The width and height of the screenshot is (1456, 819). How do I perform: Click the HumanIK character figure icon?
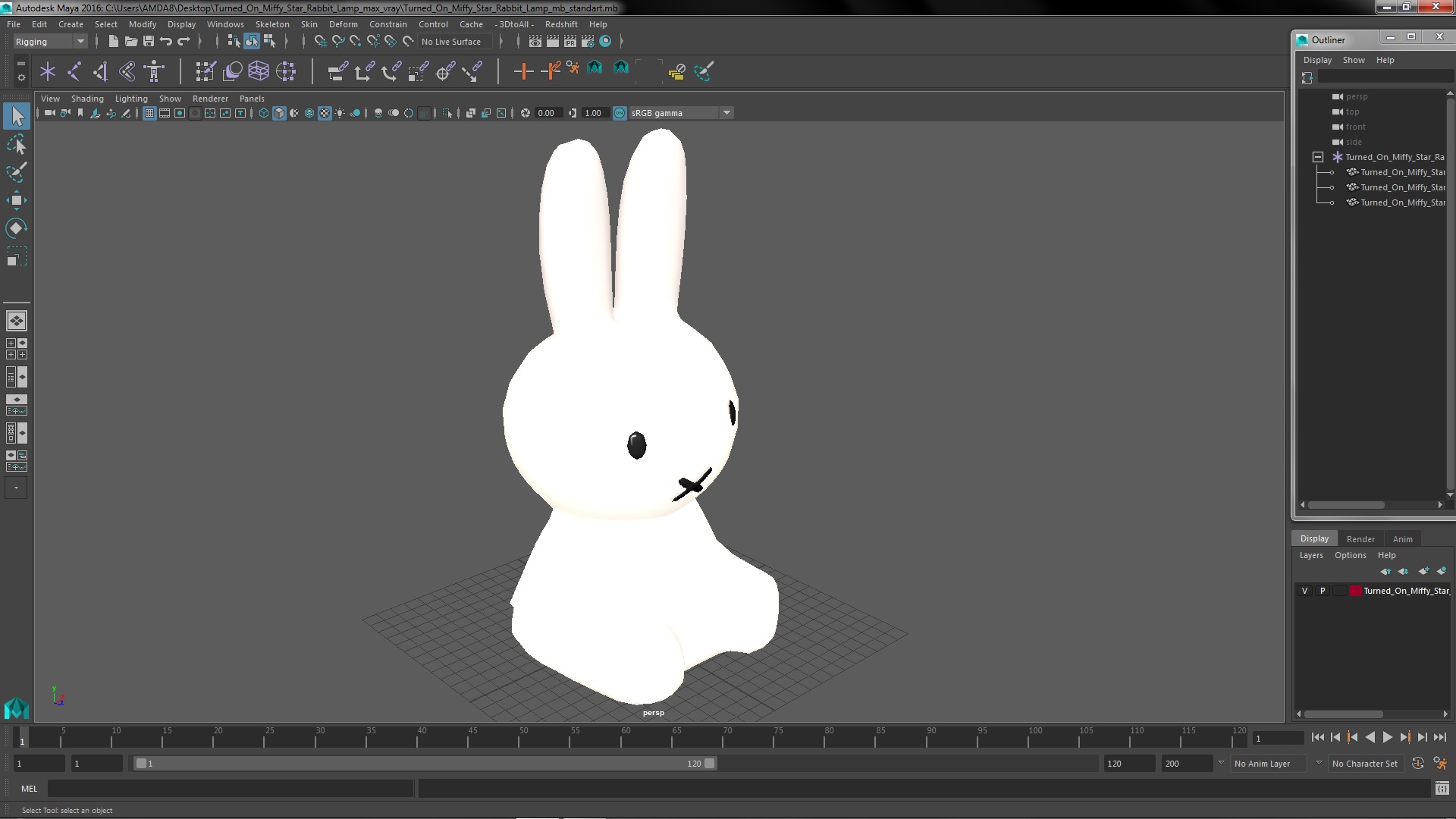click(x=154, y=71)
